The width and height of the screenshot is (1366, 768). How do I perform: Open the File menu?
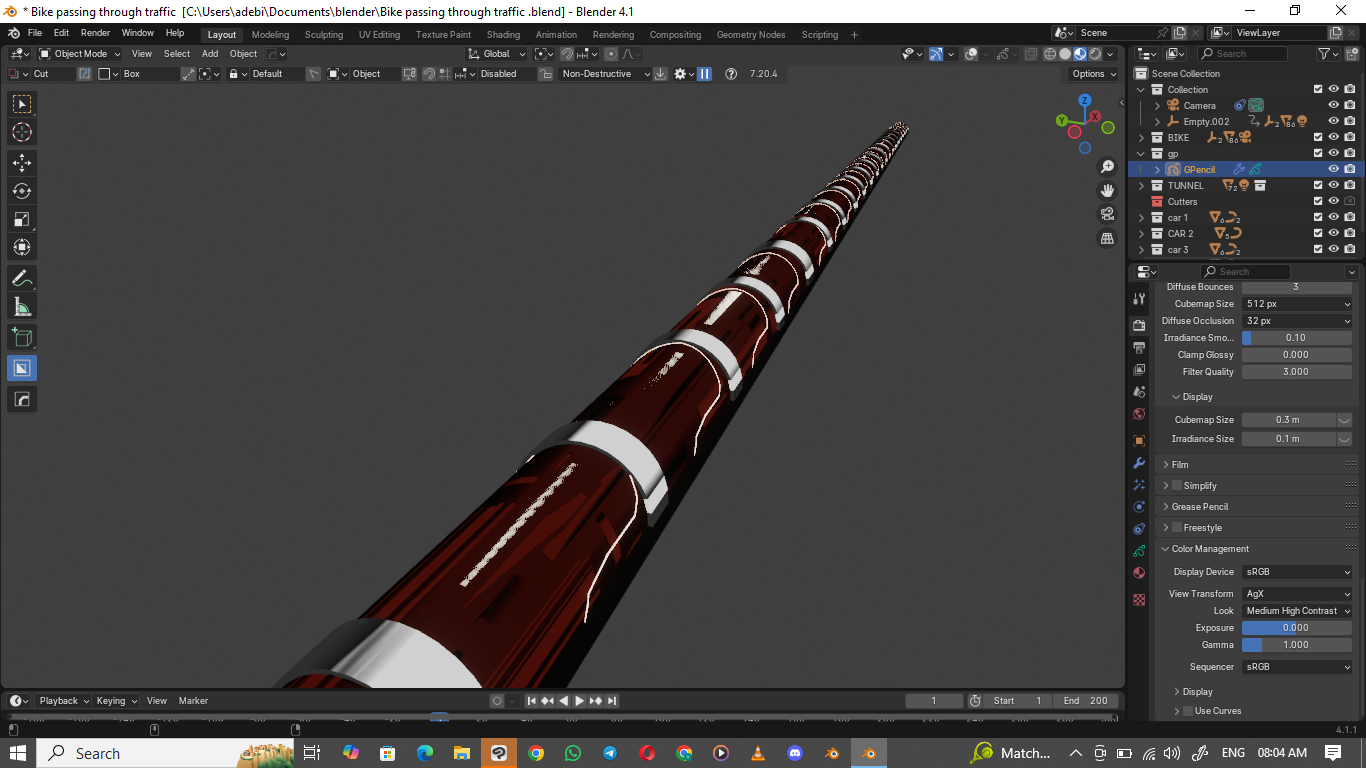35,33
